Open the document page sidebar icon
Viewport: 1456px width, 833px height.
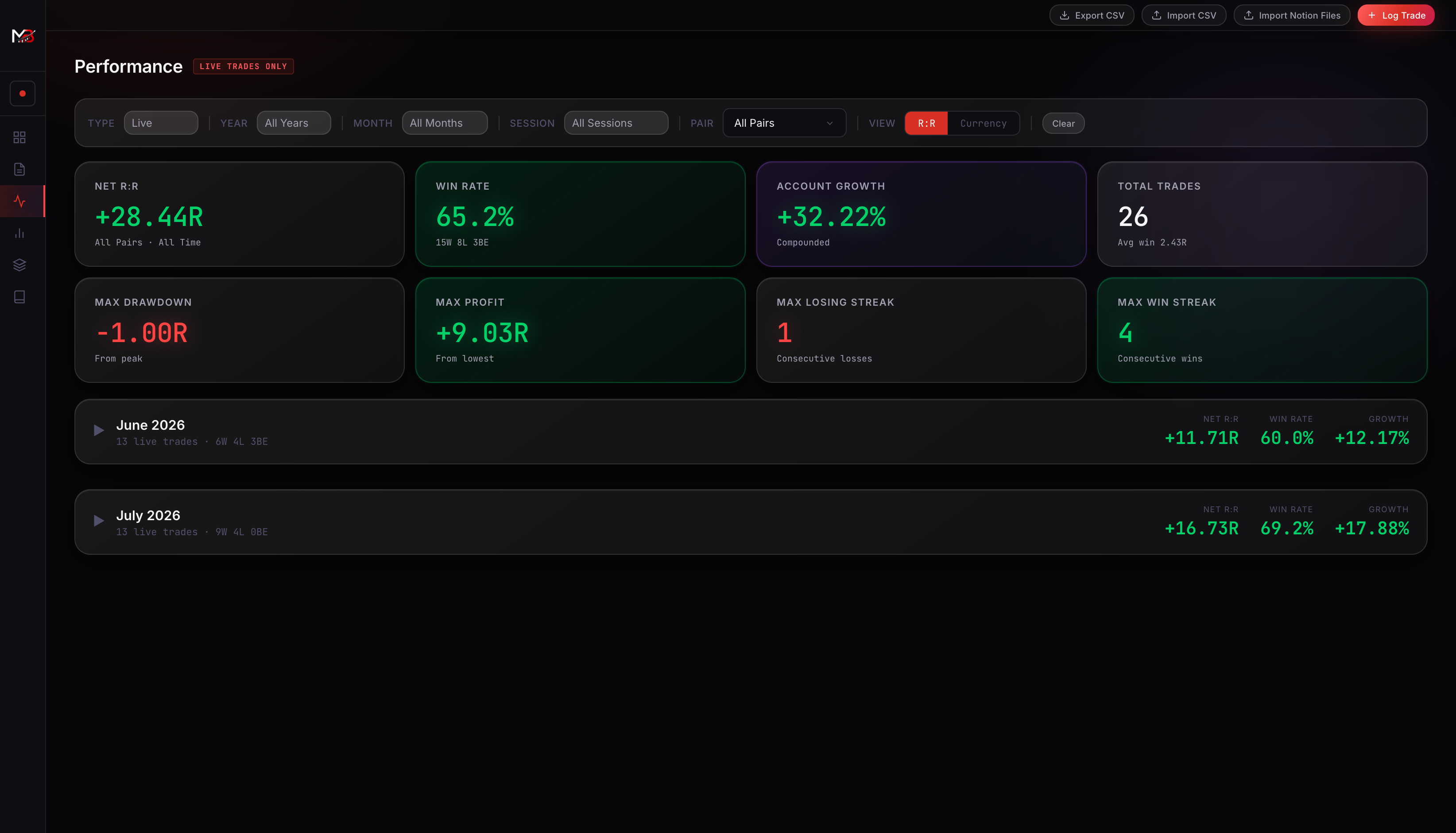(19, 169)
